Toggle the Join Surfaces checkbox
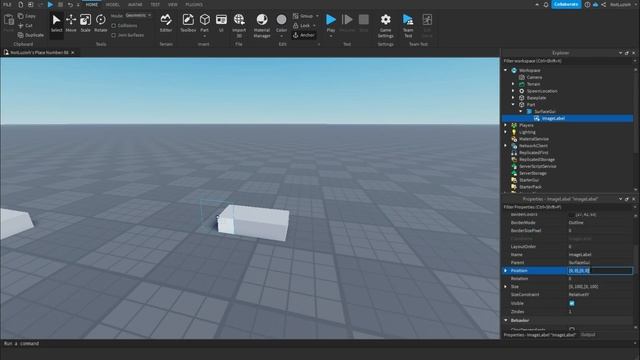Viewport: 640px width, 360px height. pyautogui.click(x=113, y=36)
